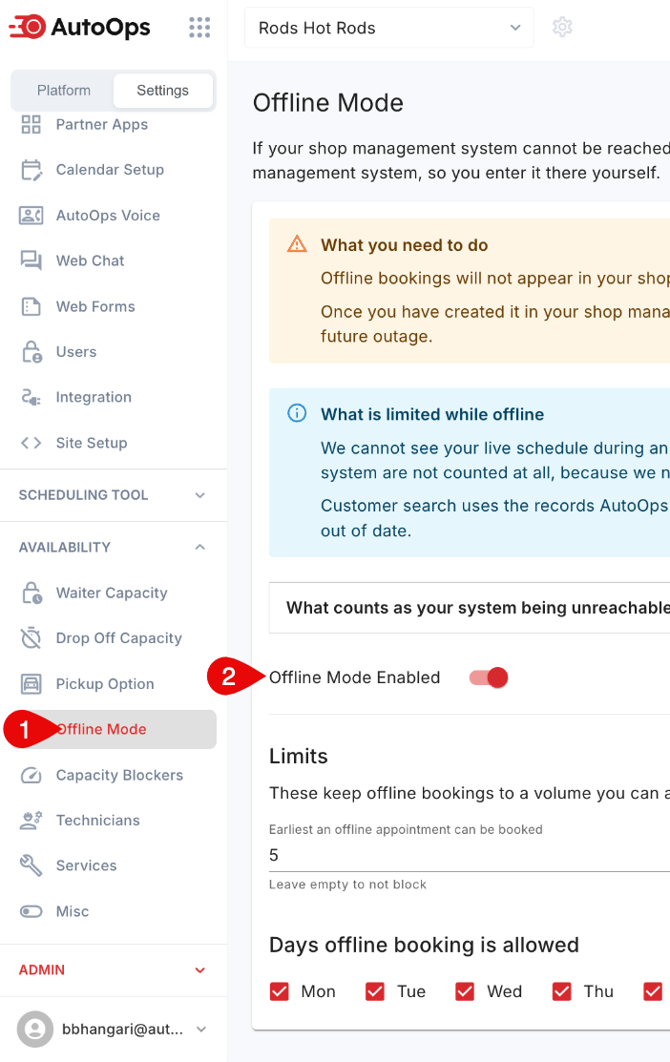The width and height of the screenshot is (670, 1062).
Task: Click the Web Chat bubble icon
Action: (x=31, y=261)
